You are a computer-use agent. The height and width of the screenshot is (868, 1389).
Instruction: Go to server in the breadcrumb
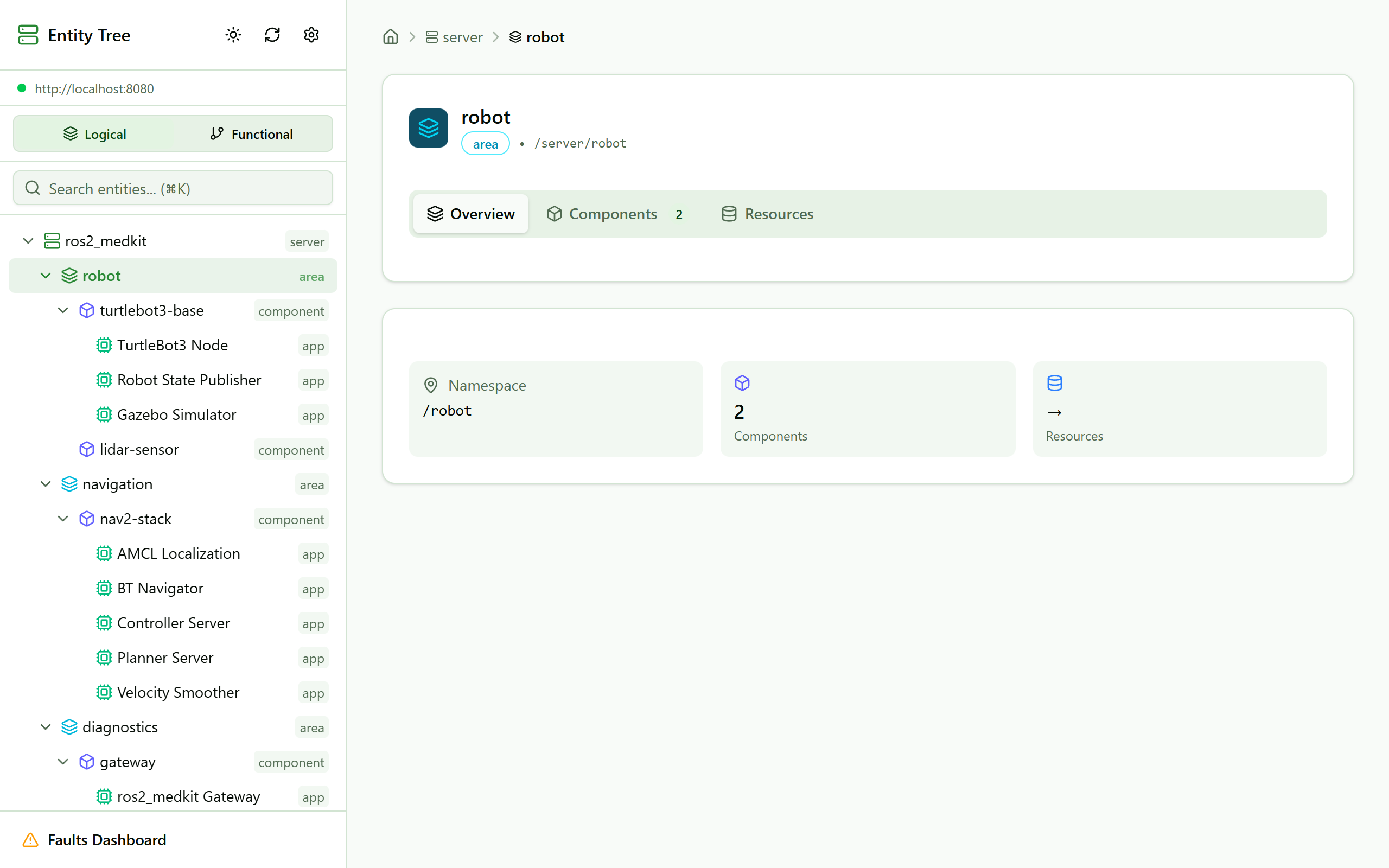[x=455, y=37]
